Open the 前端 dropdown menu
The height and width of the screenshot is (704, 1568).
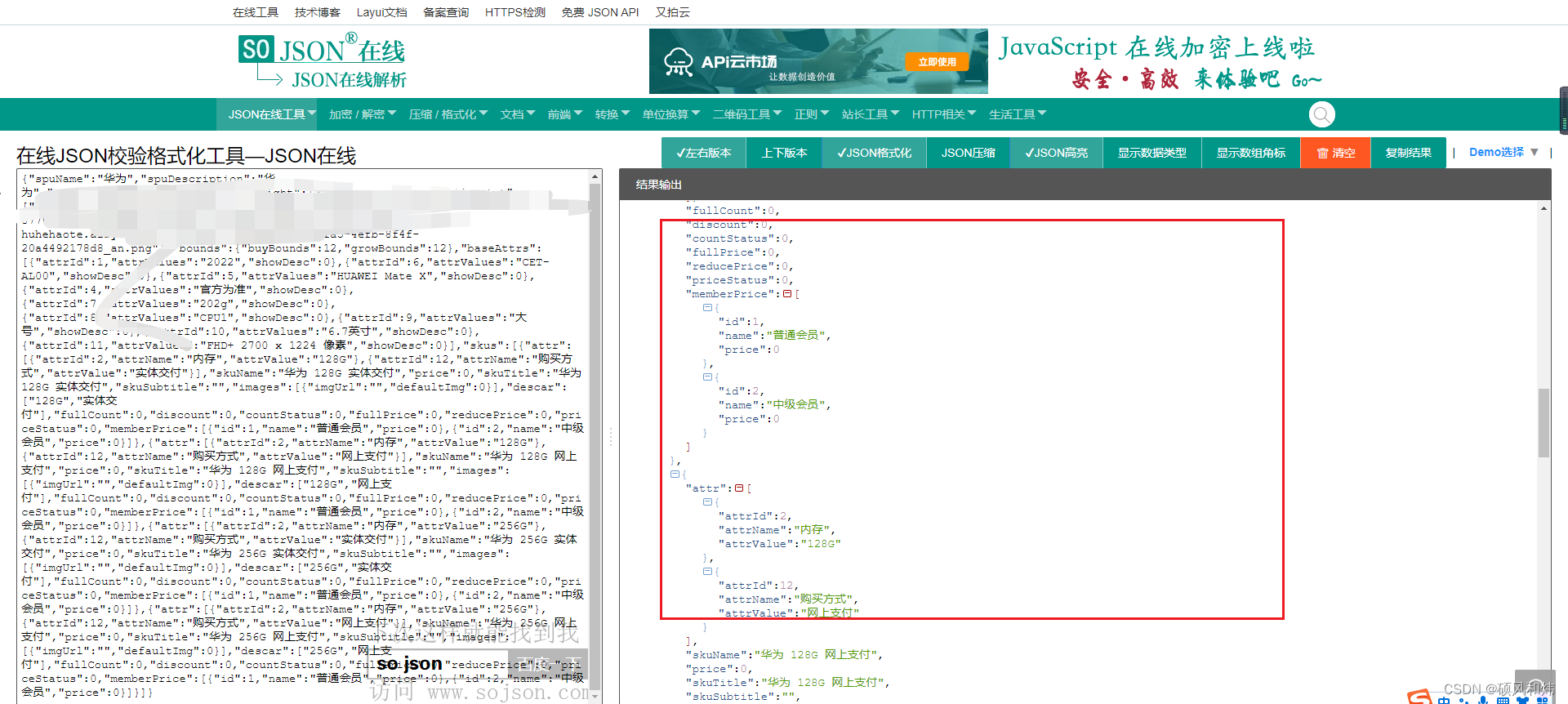point(564,114)
